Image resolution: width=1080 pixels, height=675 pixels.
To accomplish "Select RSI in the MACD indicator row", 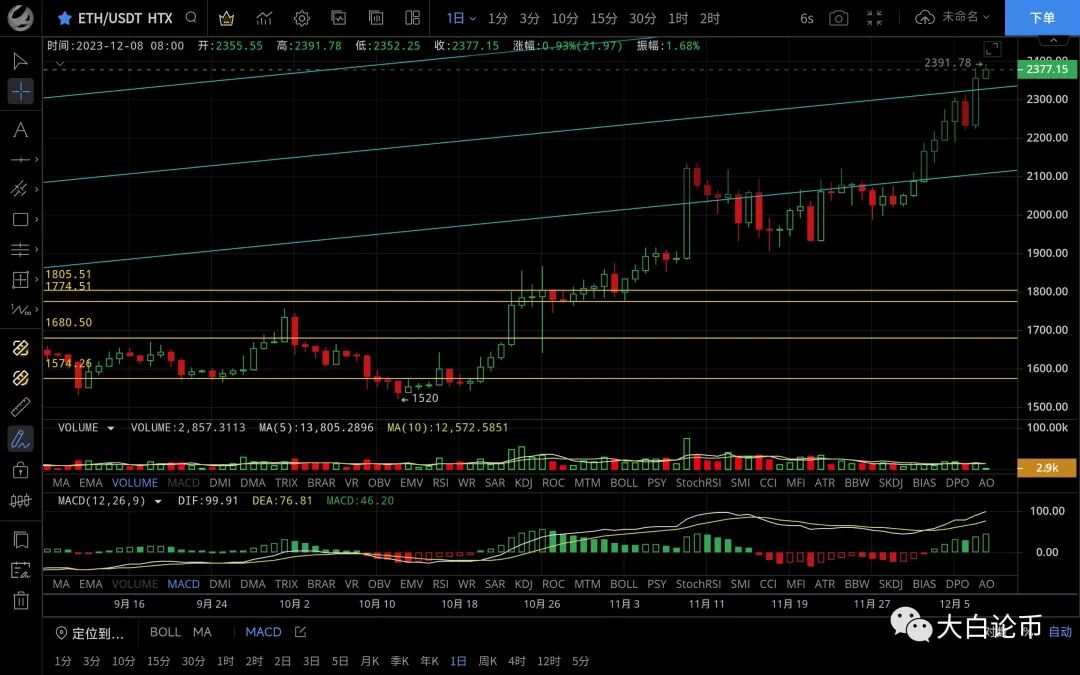I will point(441,584).
